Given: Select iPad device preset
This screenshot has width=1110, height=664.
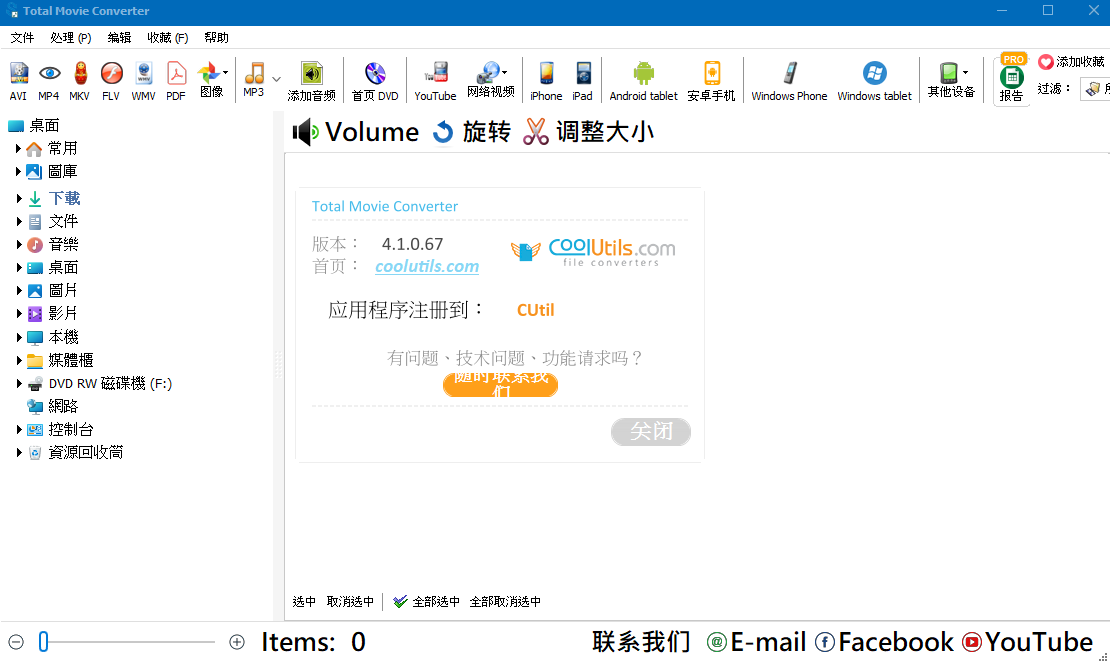Looking at the screenshot, I should (x=583, y=81).
